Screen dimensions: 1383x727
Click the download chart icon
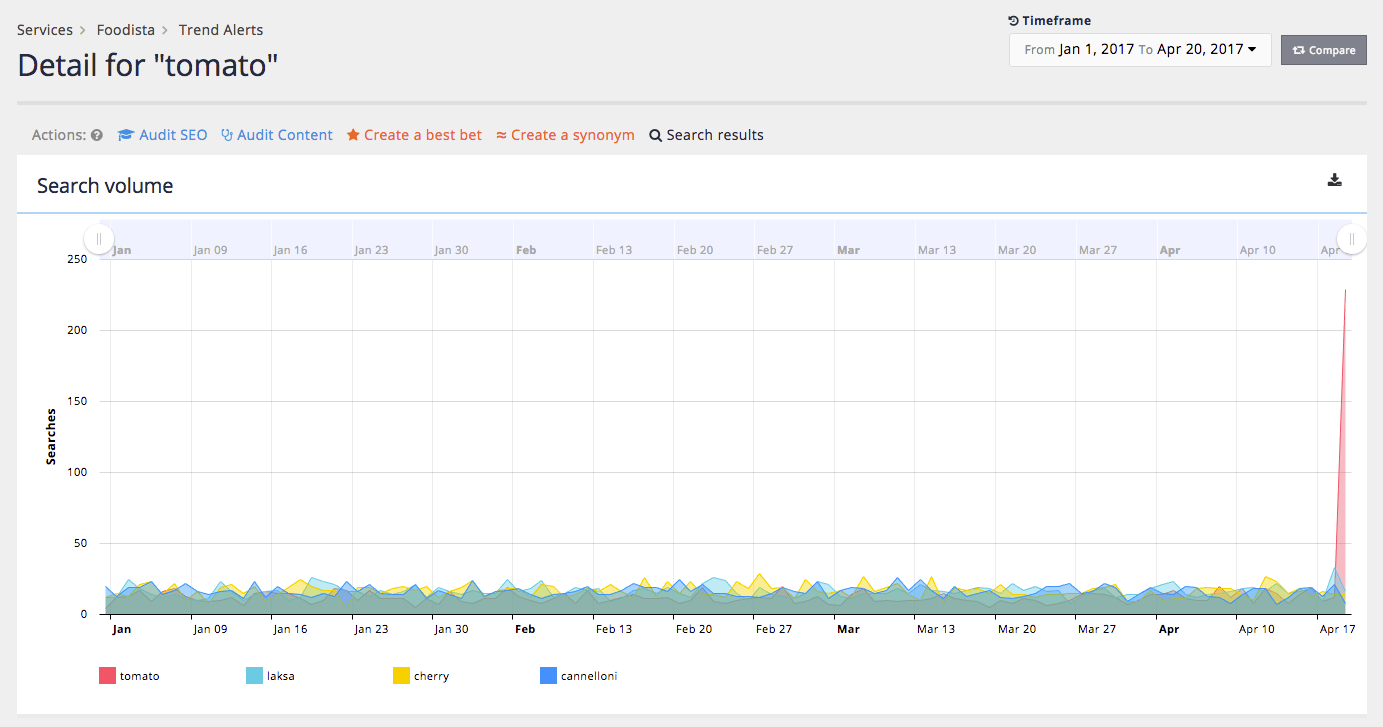(1334, 180)
